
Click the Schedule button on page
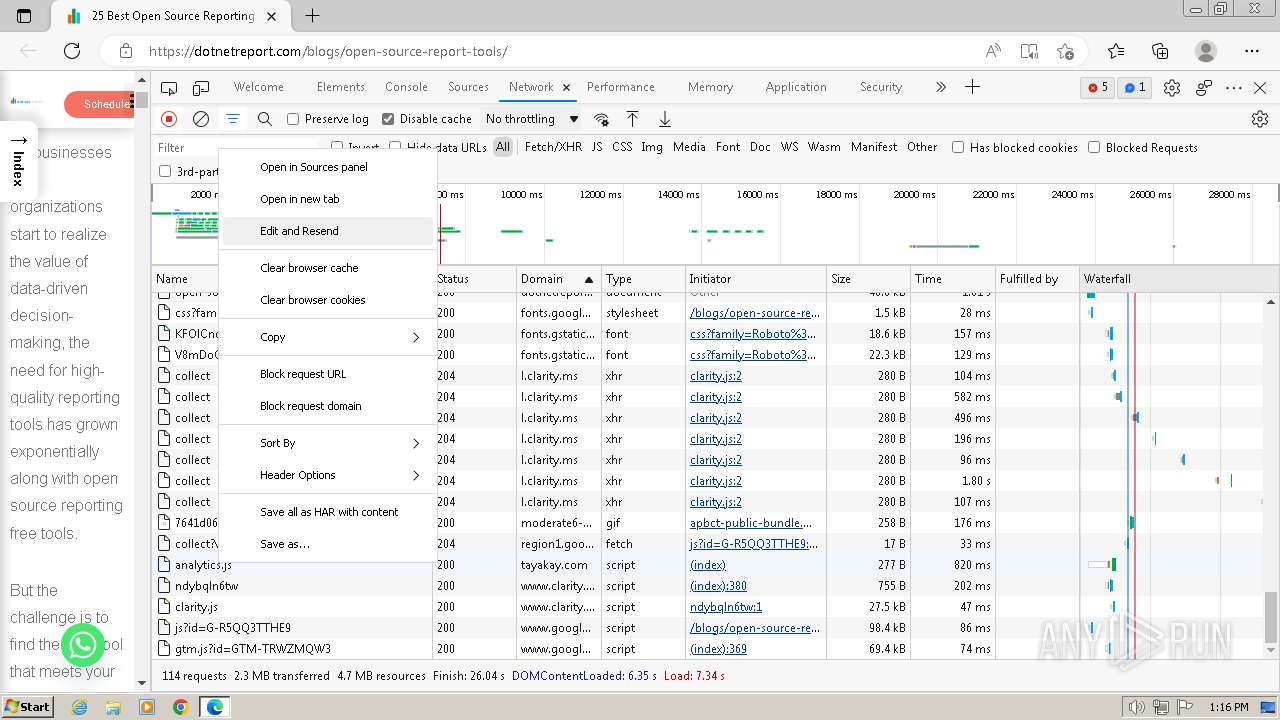(x=98, y=104)
